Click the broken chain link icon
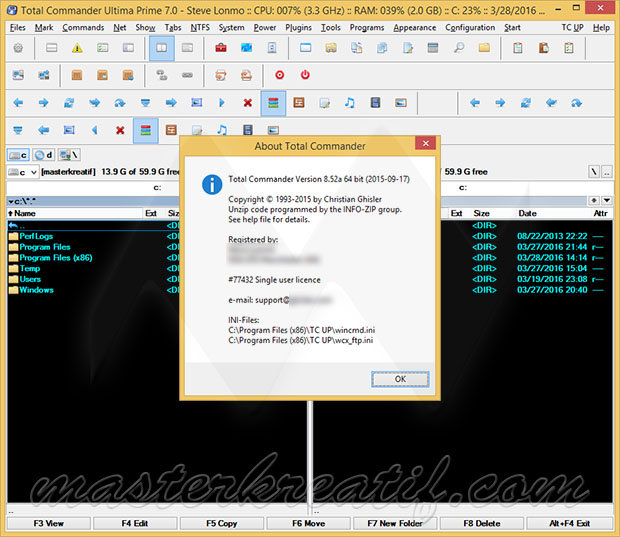This screenshot has height=537, width=620. click(162, 75)
